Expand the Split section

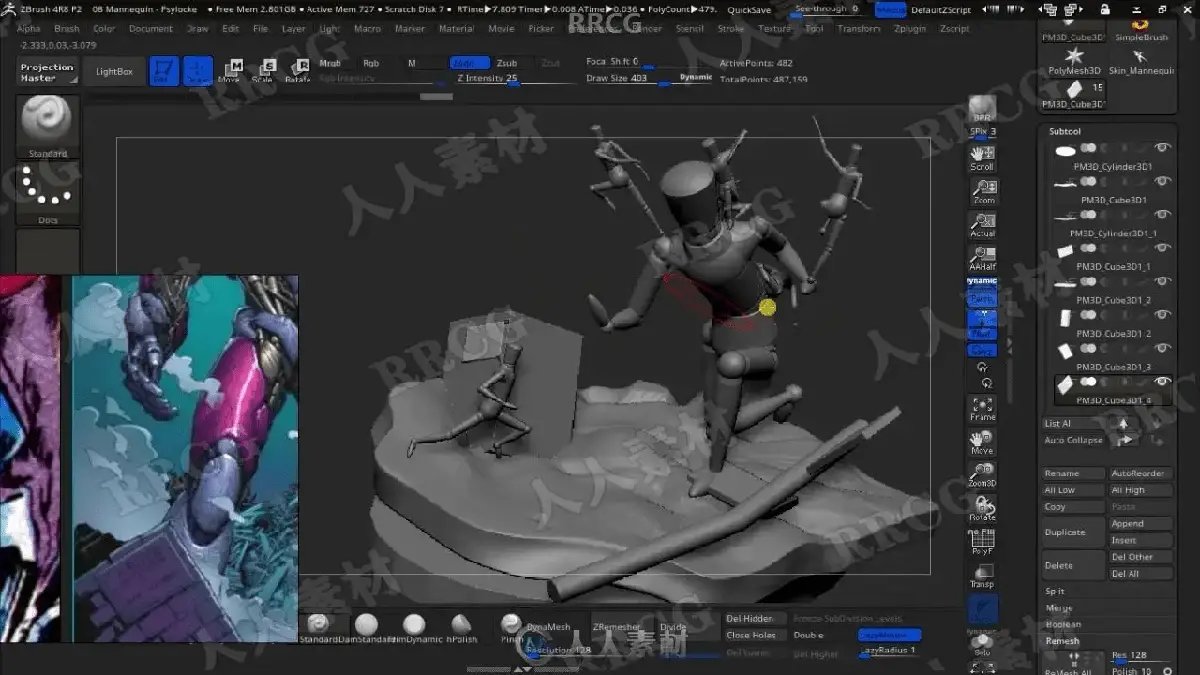coord(1055,591)
